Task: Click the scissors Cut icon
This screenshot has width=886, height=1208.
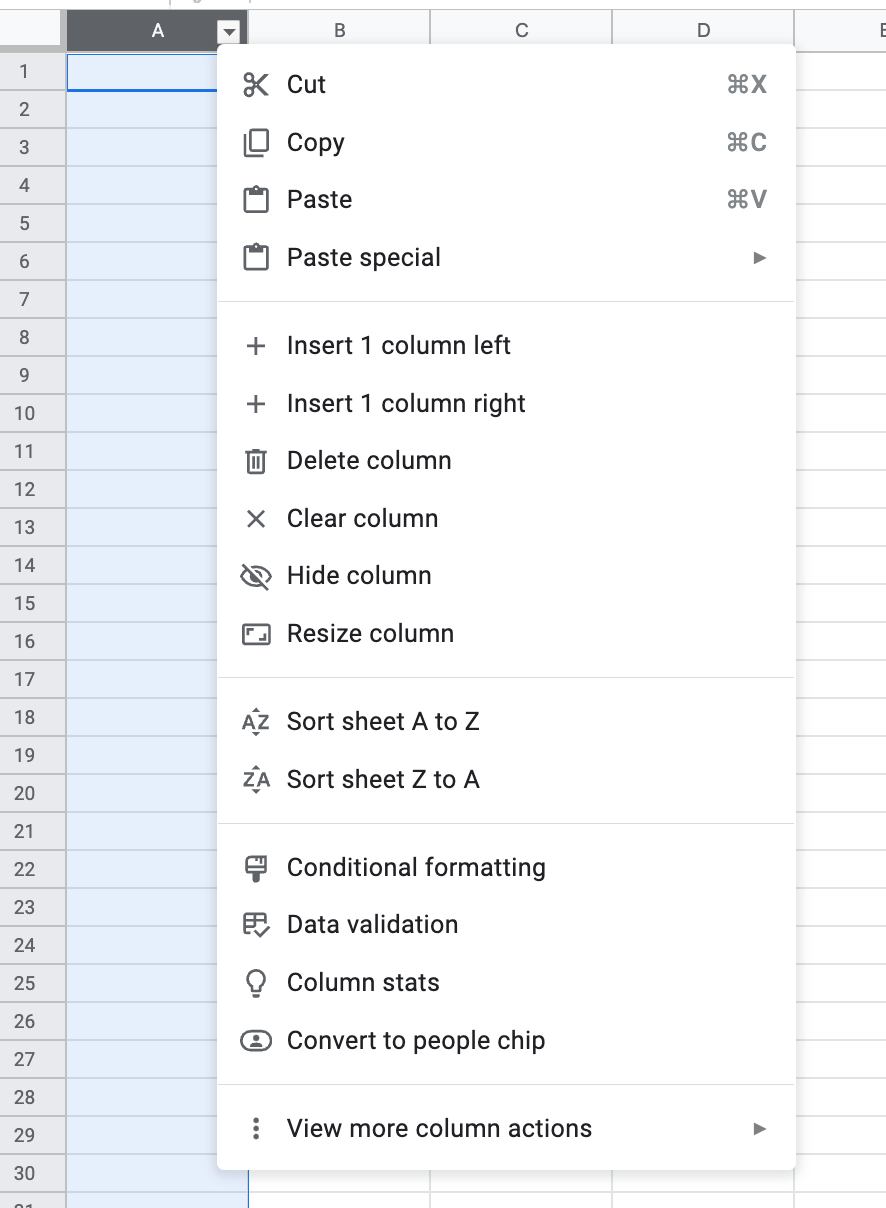Action: click(x=256, y=85)
